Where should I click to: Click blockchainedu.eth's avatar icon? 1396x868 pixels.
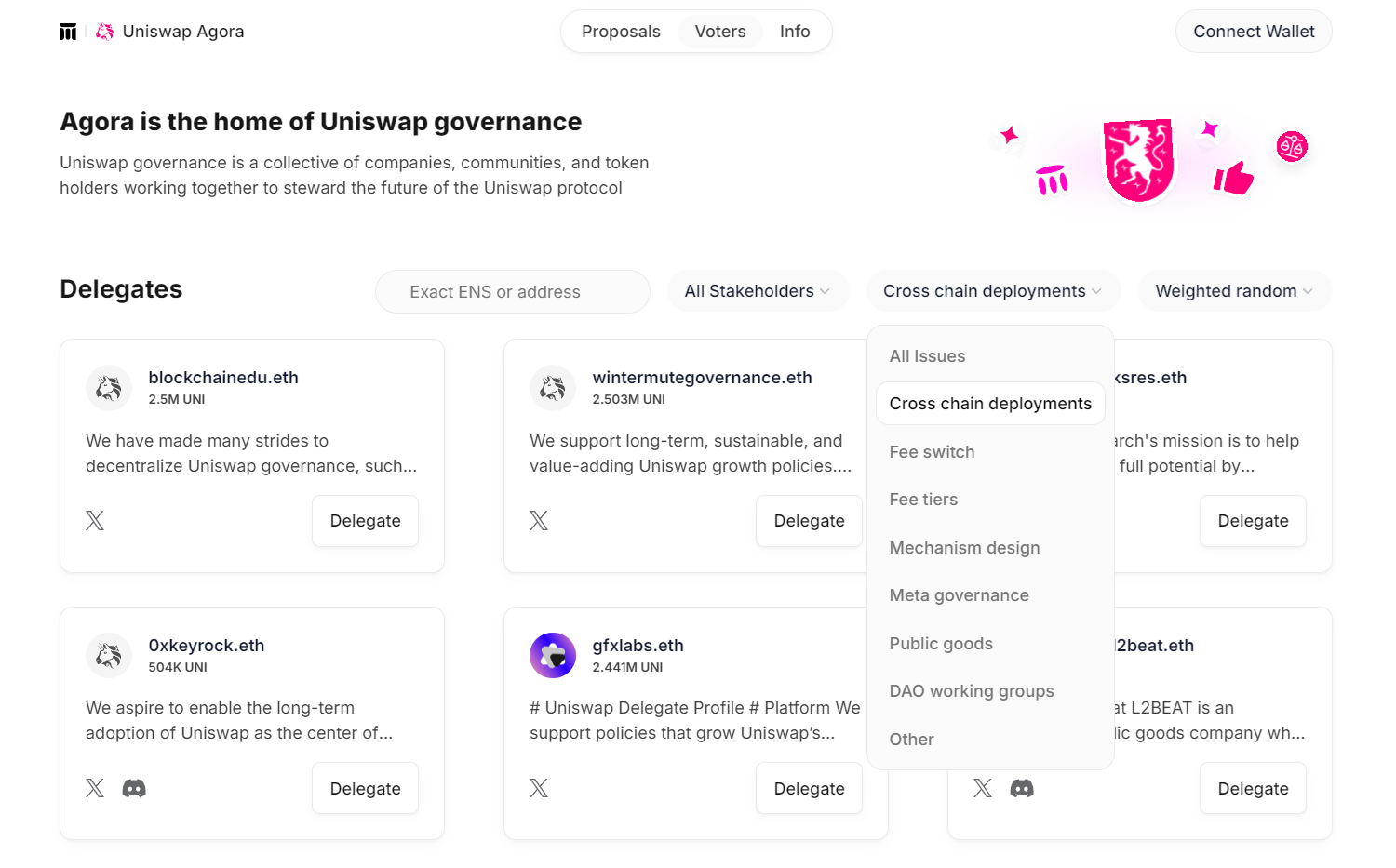point(109,388)
